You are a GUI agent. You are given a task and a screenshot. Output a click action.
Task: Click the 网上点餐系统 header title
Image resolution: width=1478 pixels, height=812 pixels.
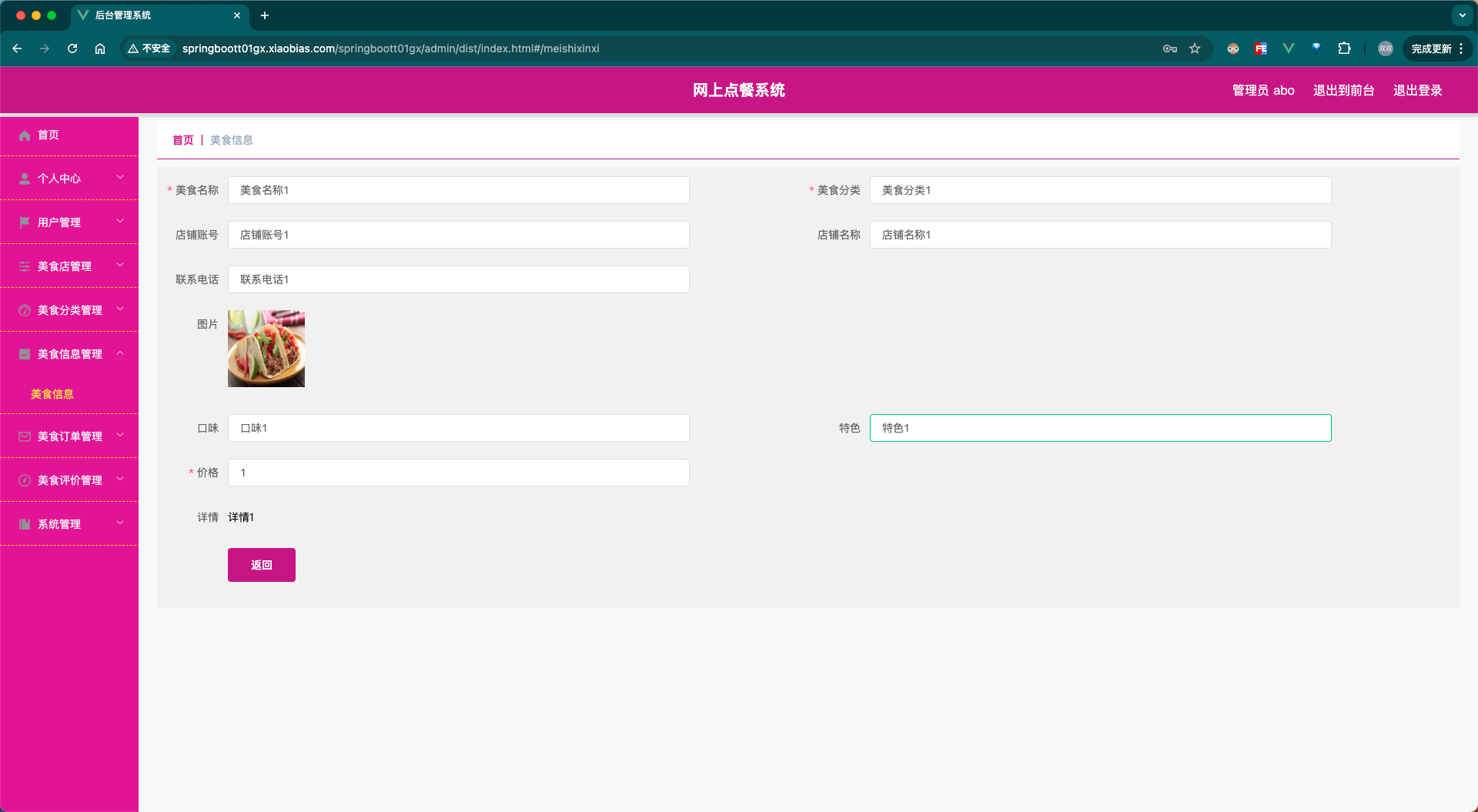(739, 91)
